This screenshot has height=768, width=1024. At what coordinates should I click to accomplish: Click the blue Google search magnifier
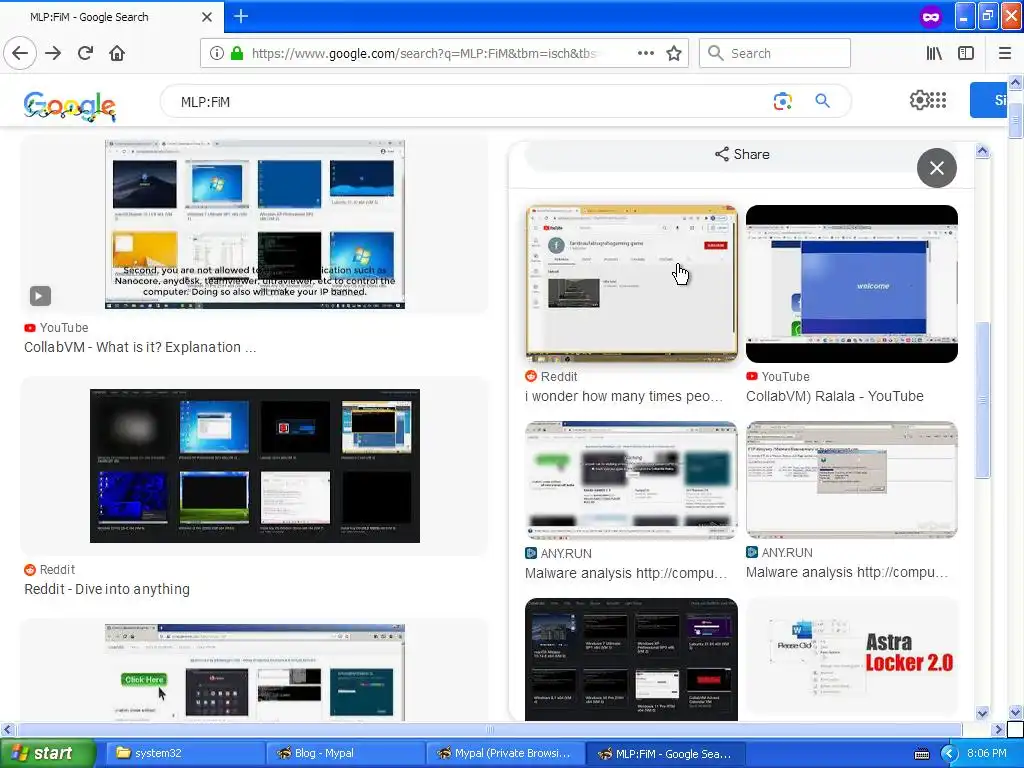pos(822,101)
